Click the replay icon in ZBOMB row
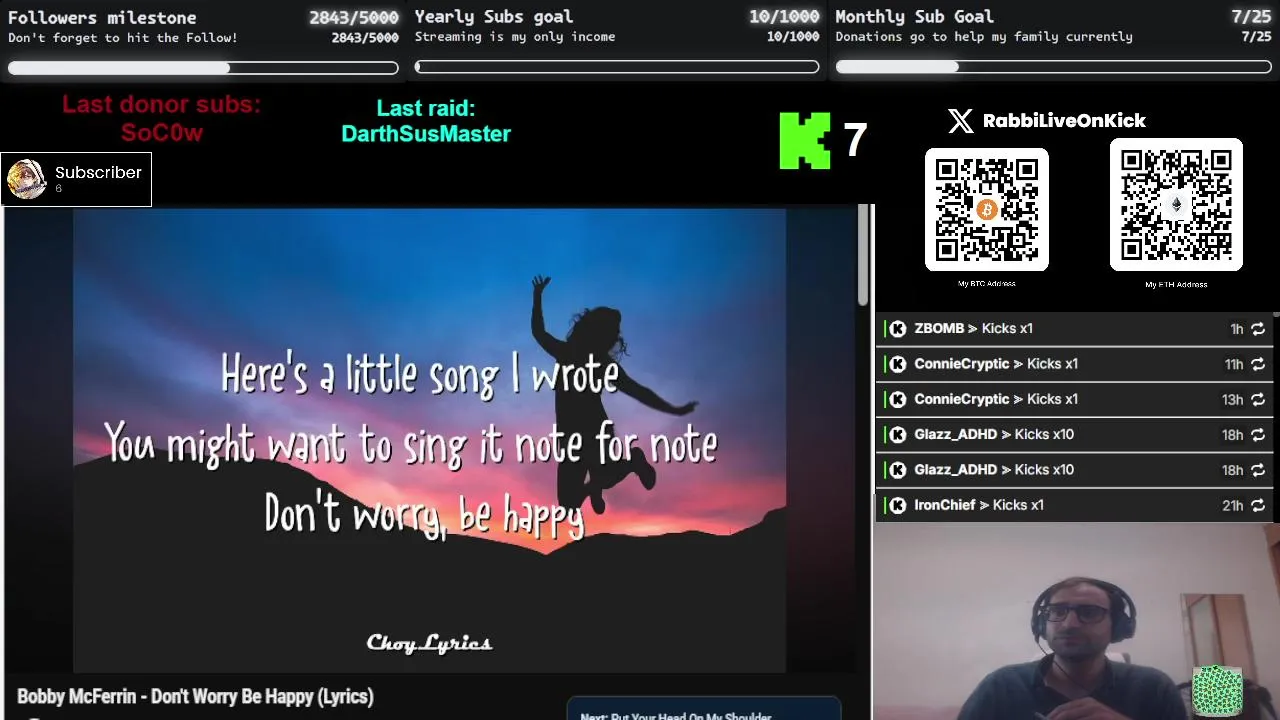This screenshot has height=720, width=1280. point(1258,329)
